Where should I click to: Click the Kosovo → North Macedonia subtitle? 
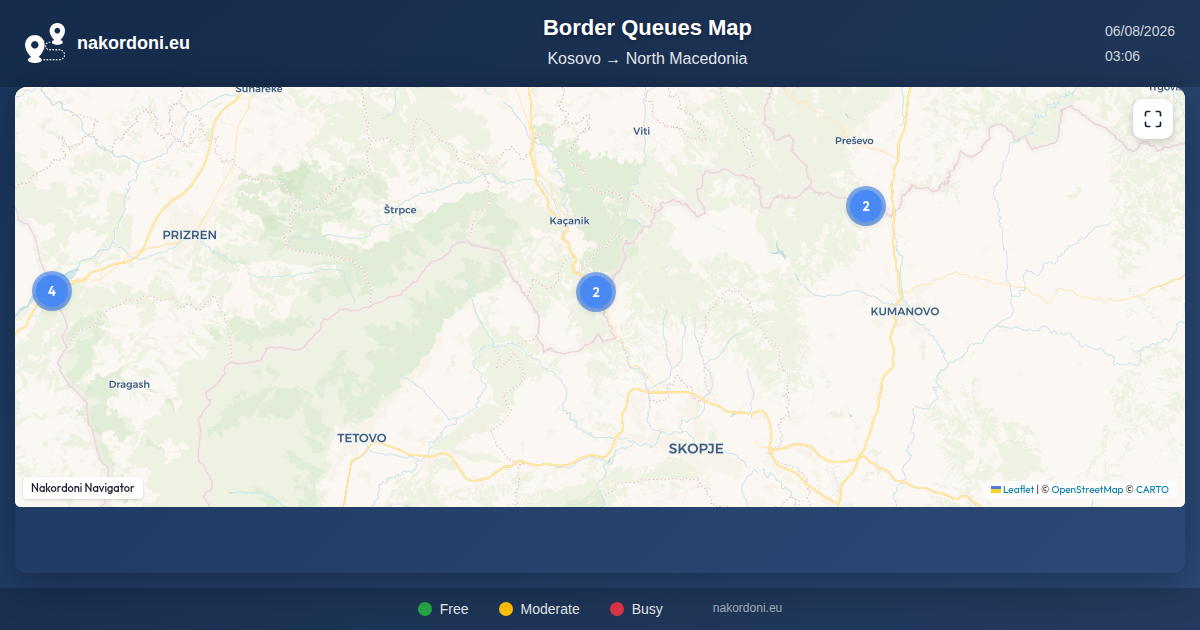(647, 59)
